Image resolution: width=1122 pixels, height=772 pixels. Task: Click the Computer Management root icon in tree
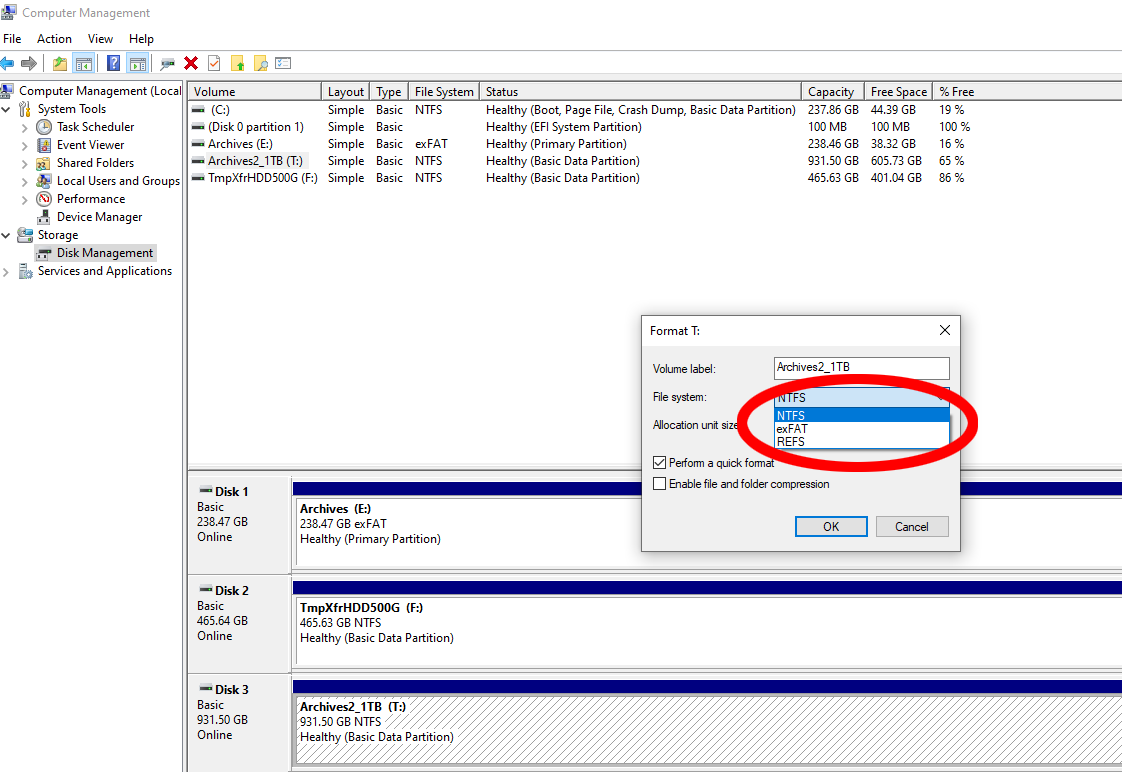pyautogui.click(x=7, y=91)
